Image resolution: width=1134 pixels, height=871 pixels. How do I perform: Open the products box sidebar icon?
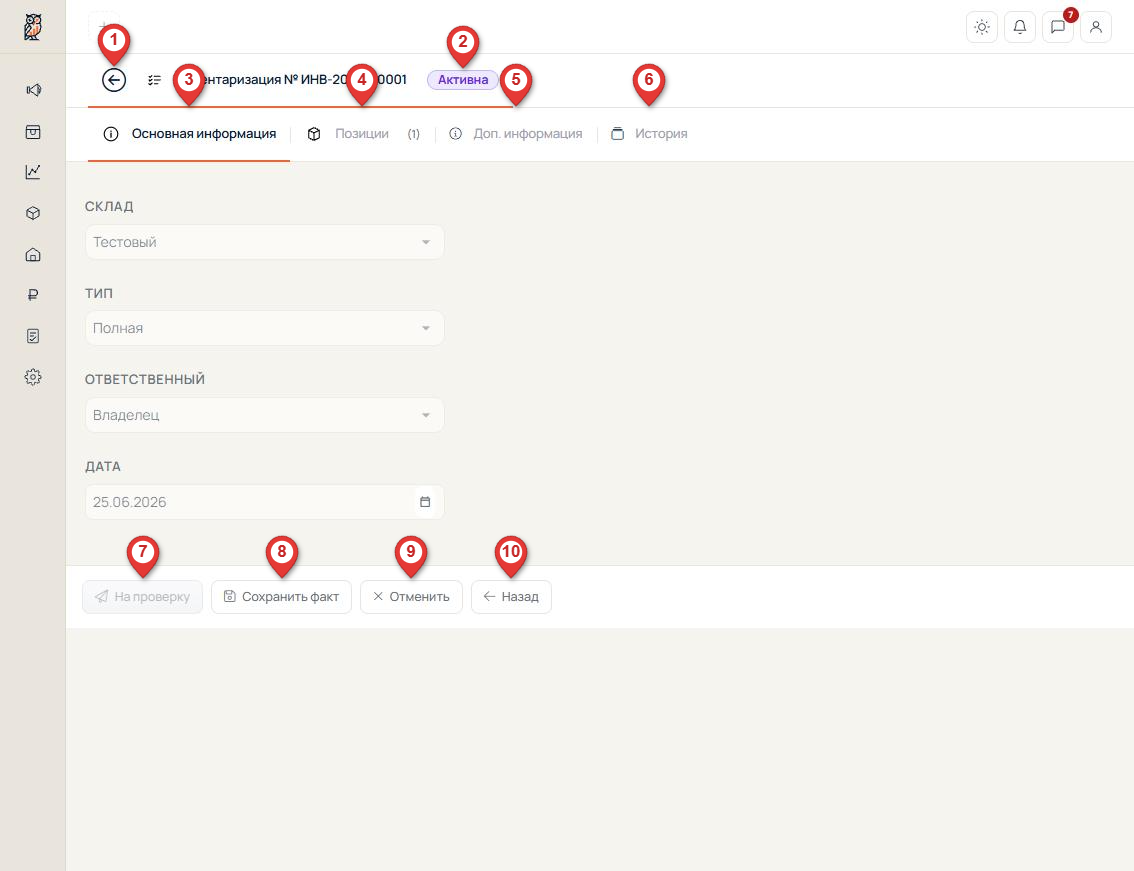coord(33,213)
